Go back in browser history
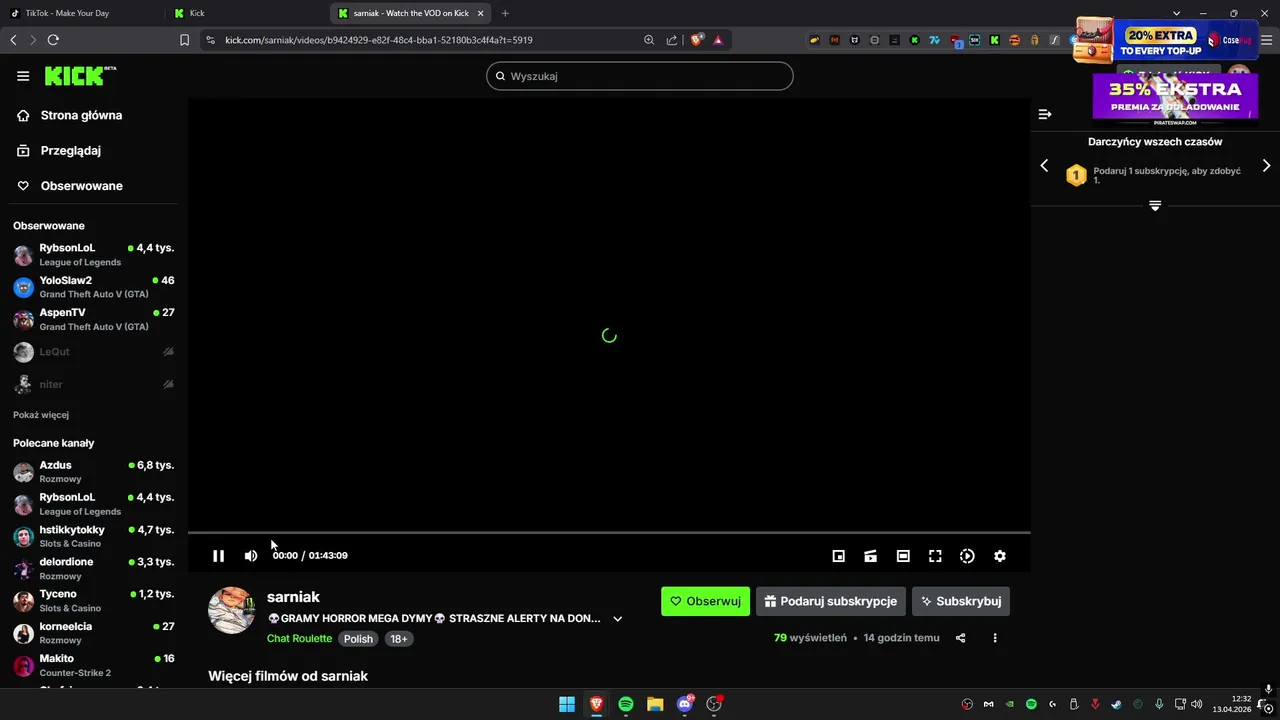1280x720 pixels. (x=13, y=40)
